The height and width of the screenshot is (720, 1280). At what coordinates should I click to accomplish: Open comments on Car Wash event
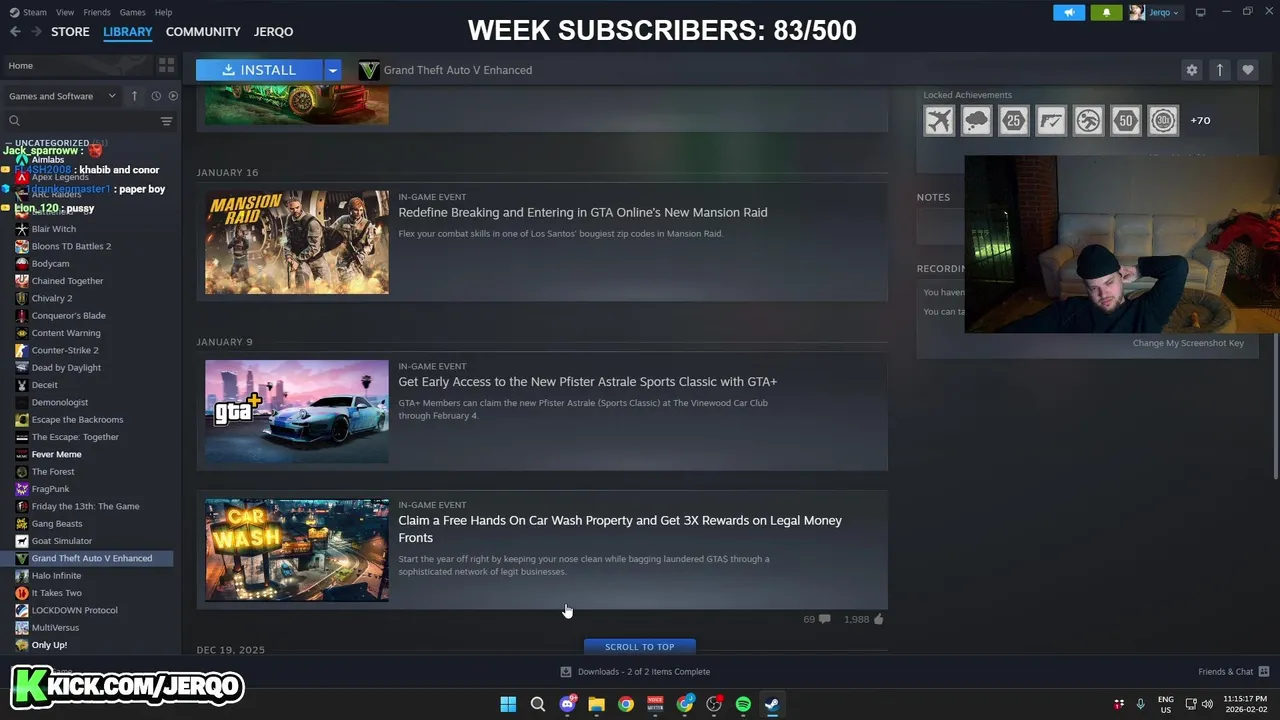click(824, 619)
